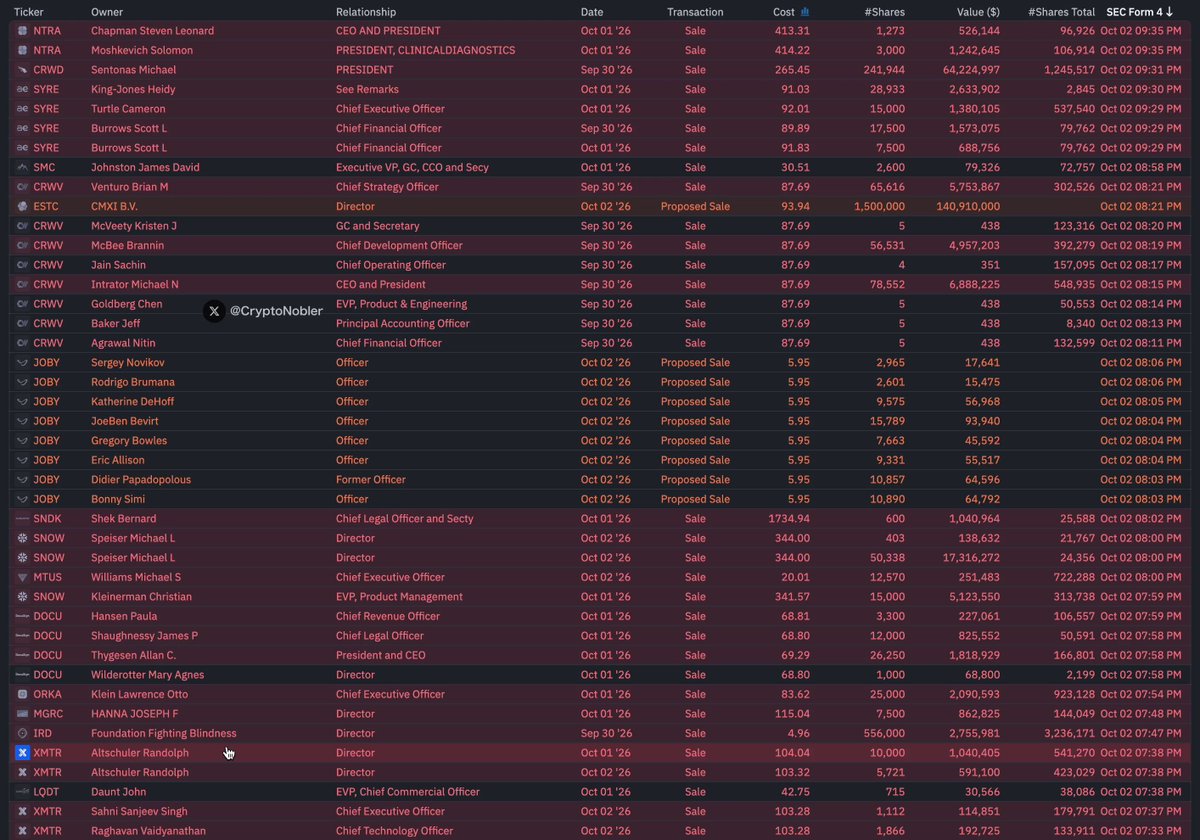Open owner Foundation Fighting Blindness link
The width and height of the screenshot is (1200, 840).
[x=164, y=733]
